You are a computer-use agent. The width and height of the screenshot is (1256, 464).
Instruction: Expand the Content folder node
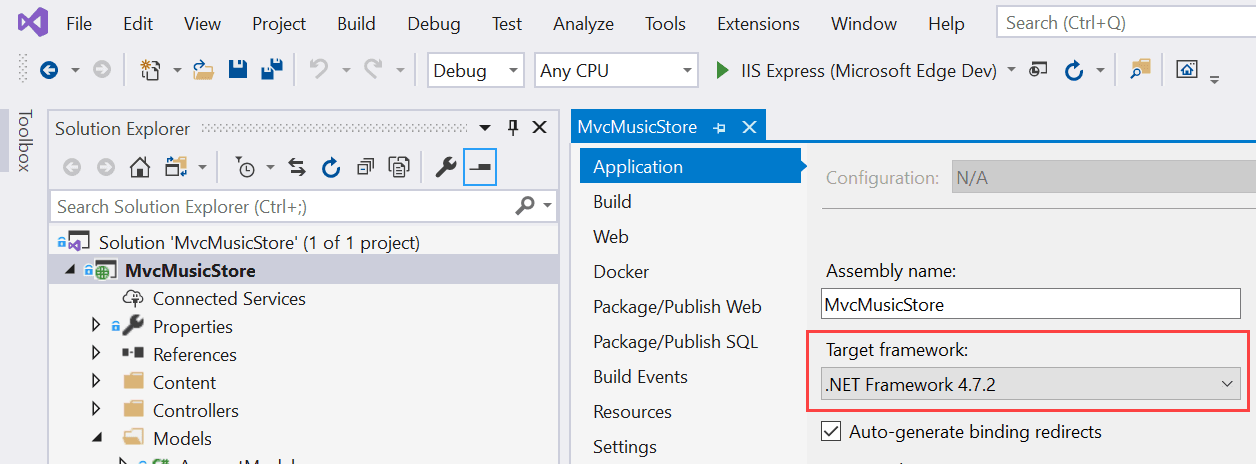(x=96, y=381)
